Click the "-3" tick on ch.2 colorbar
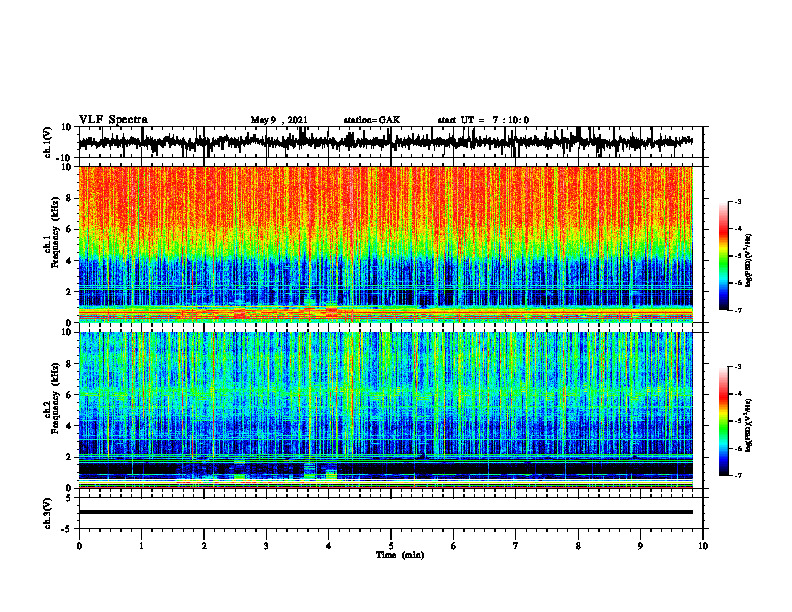Image resolution: width=792 pixels, height=612 pixels. (x=738, y=367)
